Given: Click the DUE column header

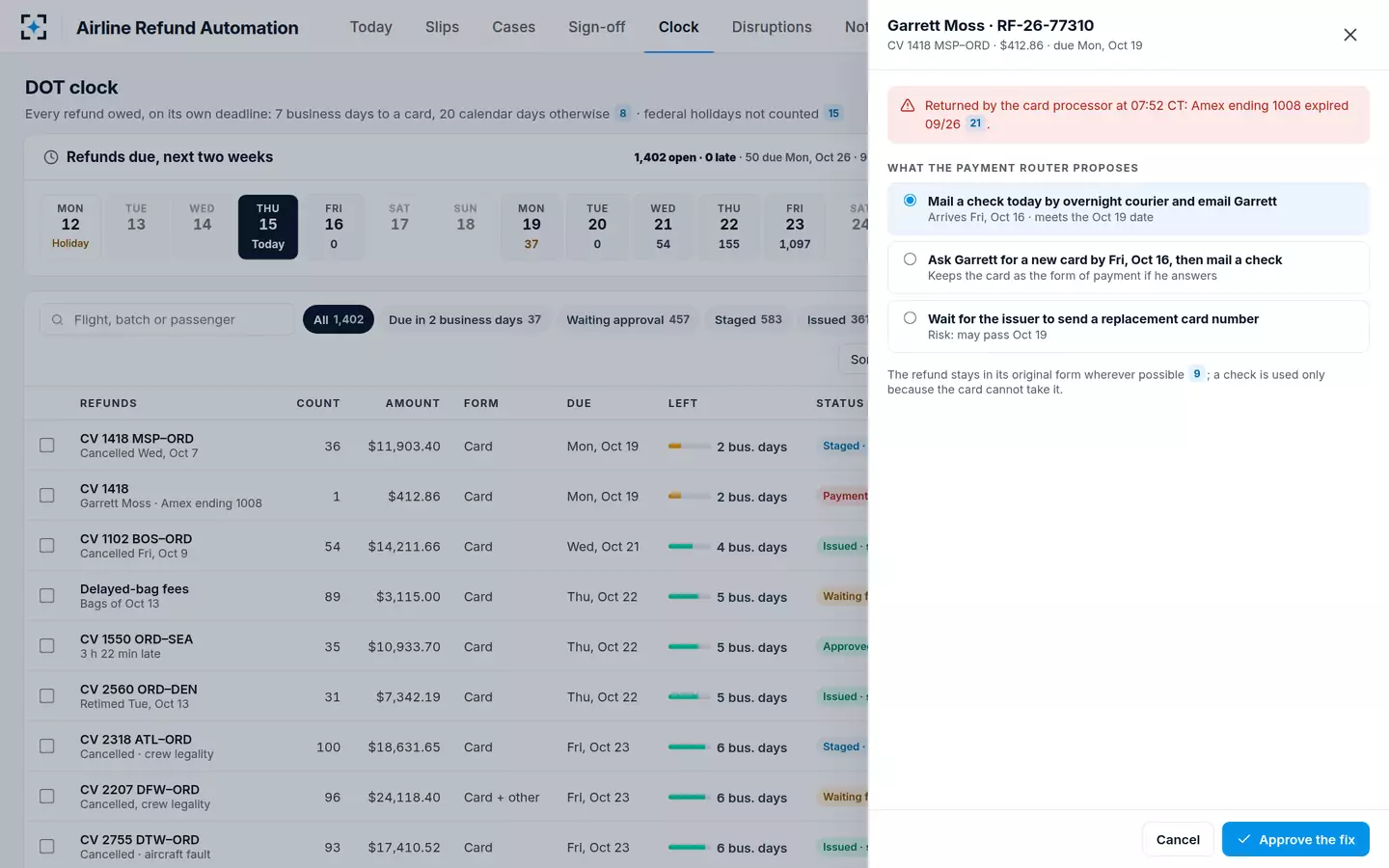Looking at the screenshot, I should 579,403.
